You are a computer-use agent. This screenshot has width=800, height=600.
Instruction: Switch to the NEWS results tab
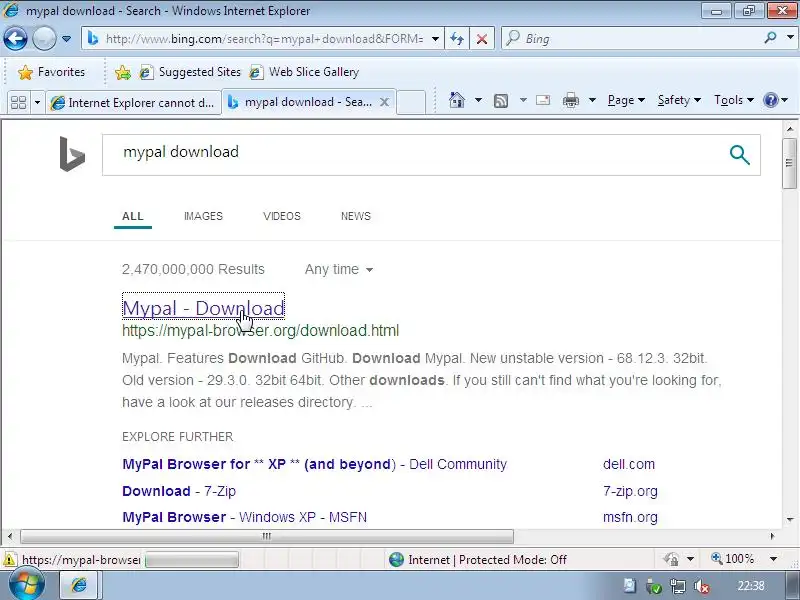click(356, 216)
